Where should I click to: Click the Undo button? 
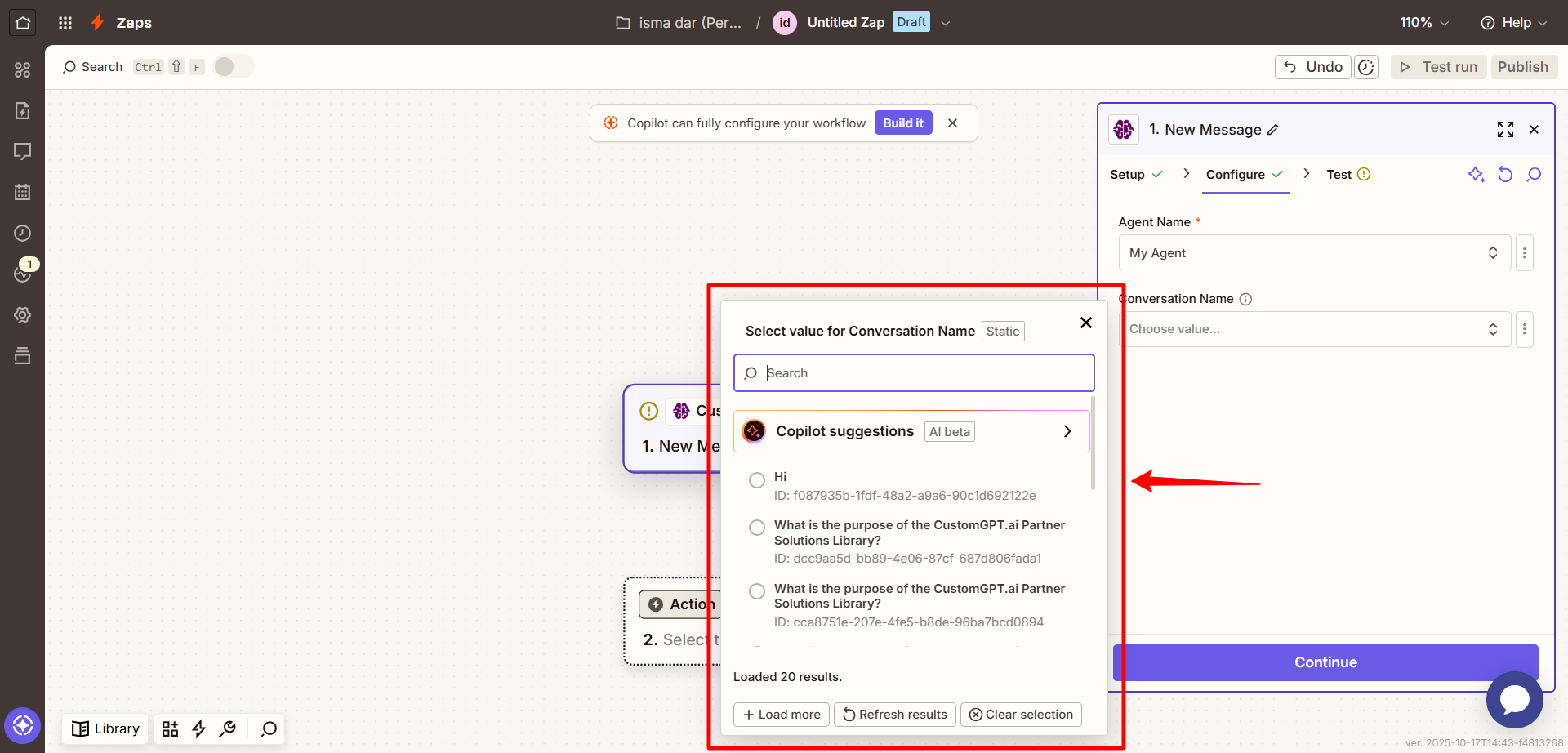click(1312, 67)
